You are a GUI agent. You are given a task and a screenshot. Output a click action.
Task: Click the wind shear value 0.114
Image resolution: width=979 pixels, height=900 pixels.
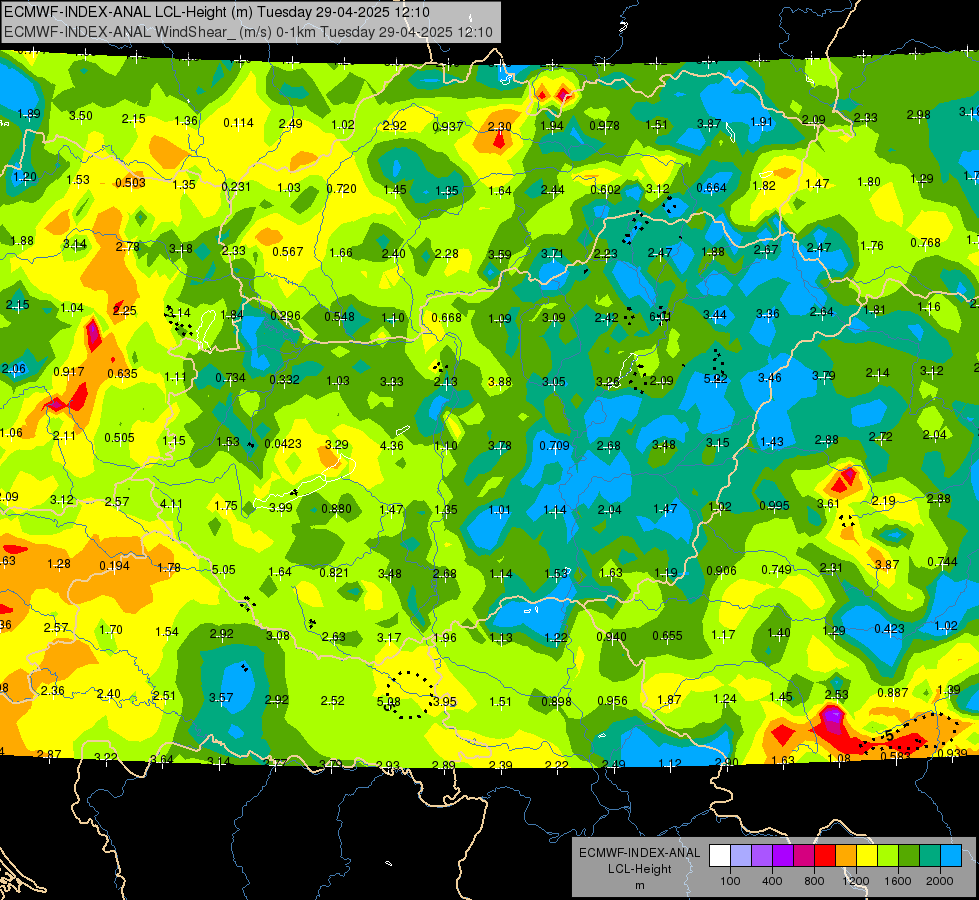(239, 123)
